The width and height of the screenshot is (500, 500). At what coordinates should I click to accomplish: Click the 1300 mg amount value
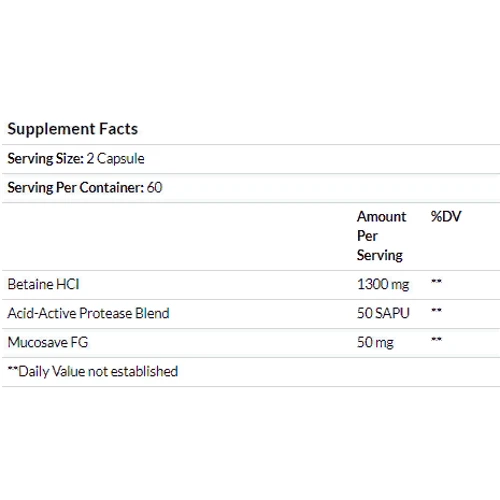(x=383, y=284)
